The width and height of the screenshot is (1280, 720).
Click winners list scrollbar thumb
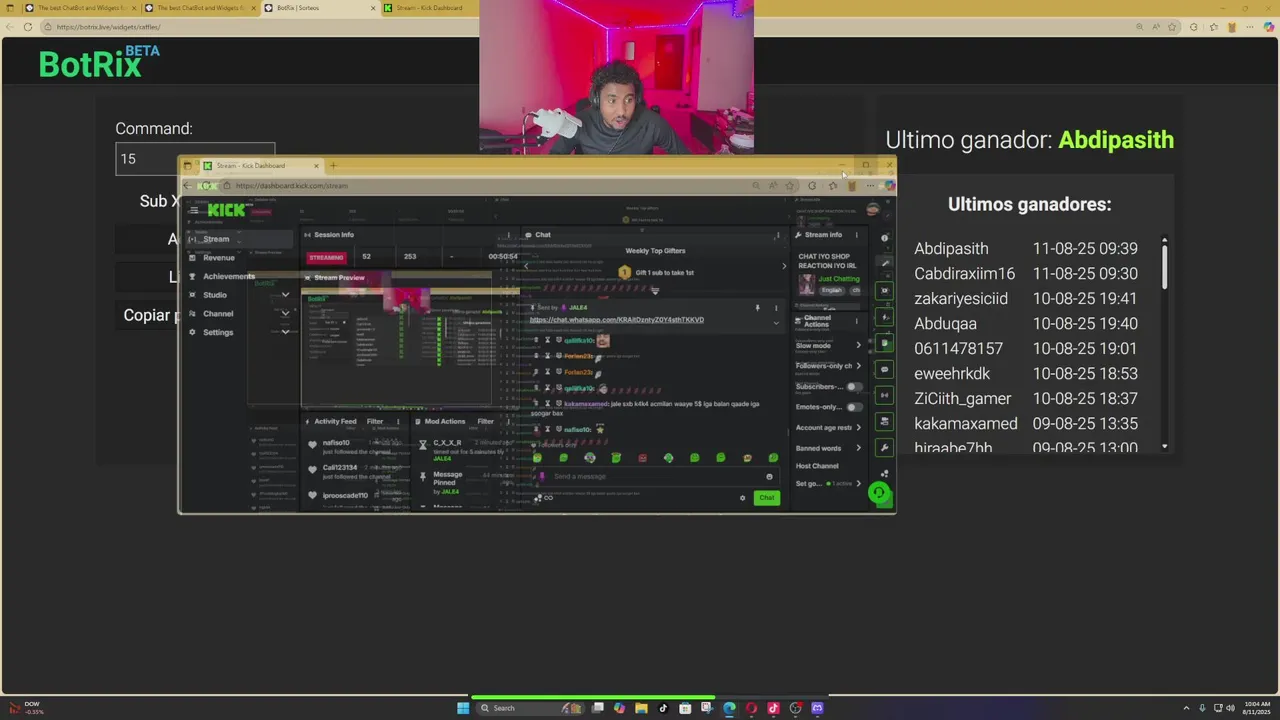[x=1164, y=268]
